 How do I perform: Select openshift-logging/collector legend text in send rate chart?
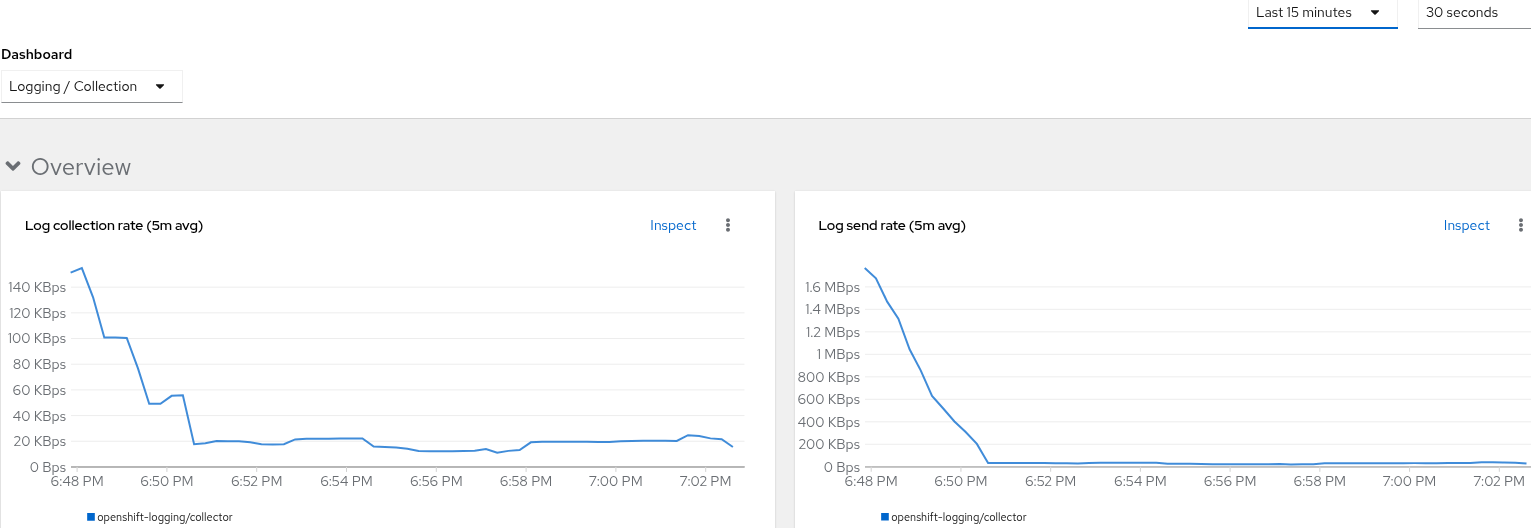point(958,517)
